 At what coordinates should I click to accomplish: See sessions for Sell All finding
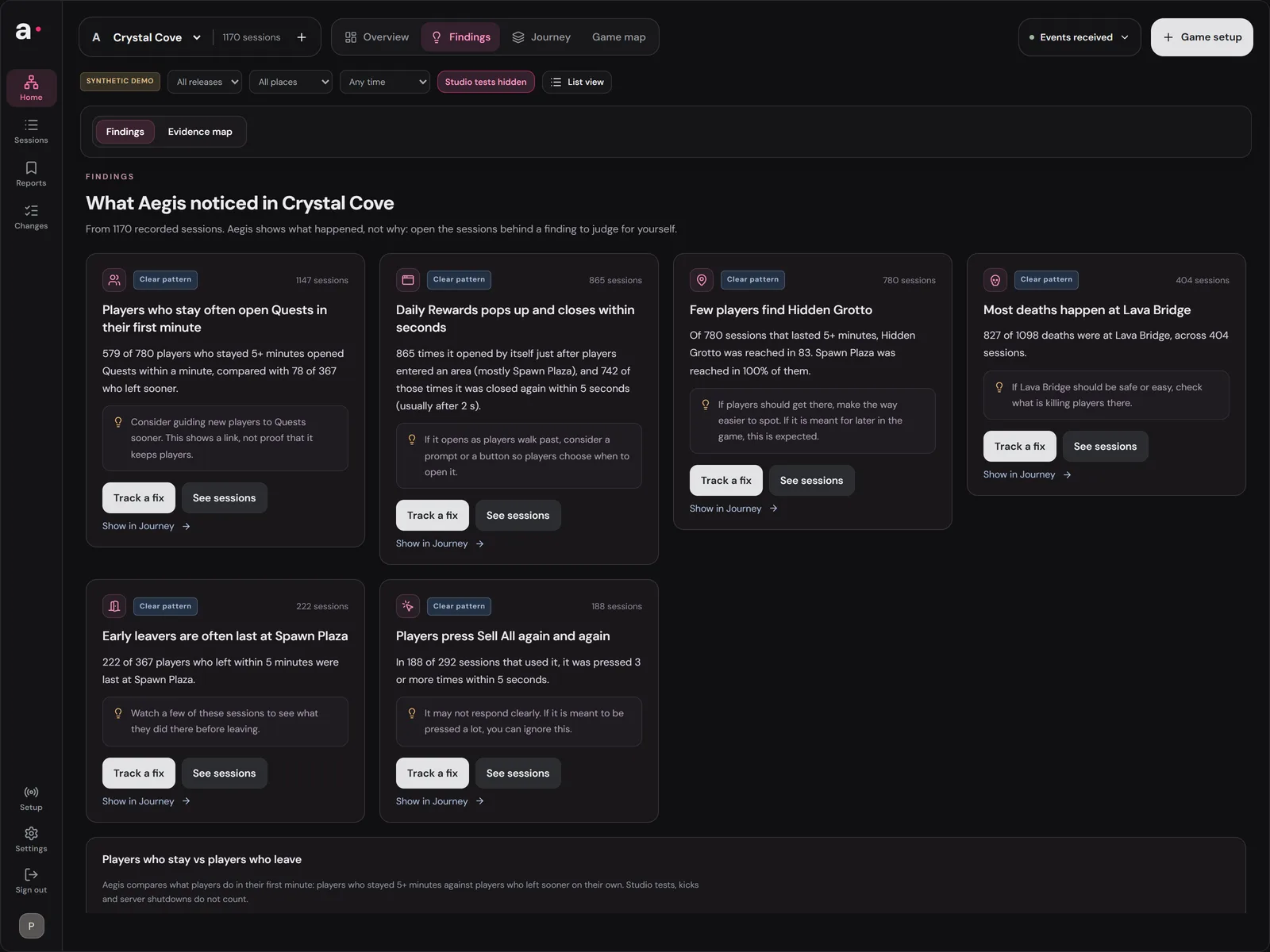click(518, 773)
